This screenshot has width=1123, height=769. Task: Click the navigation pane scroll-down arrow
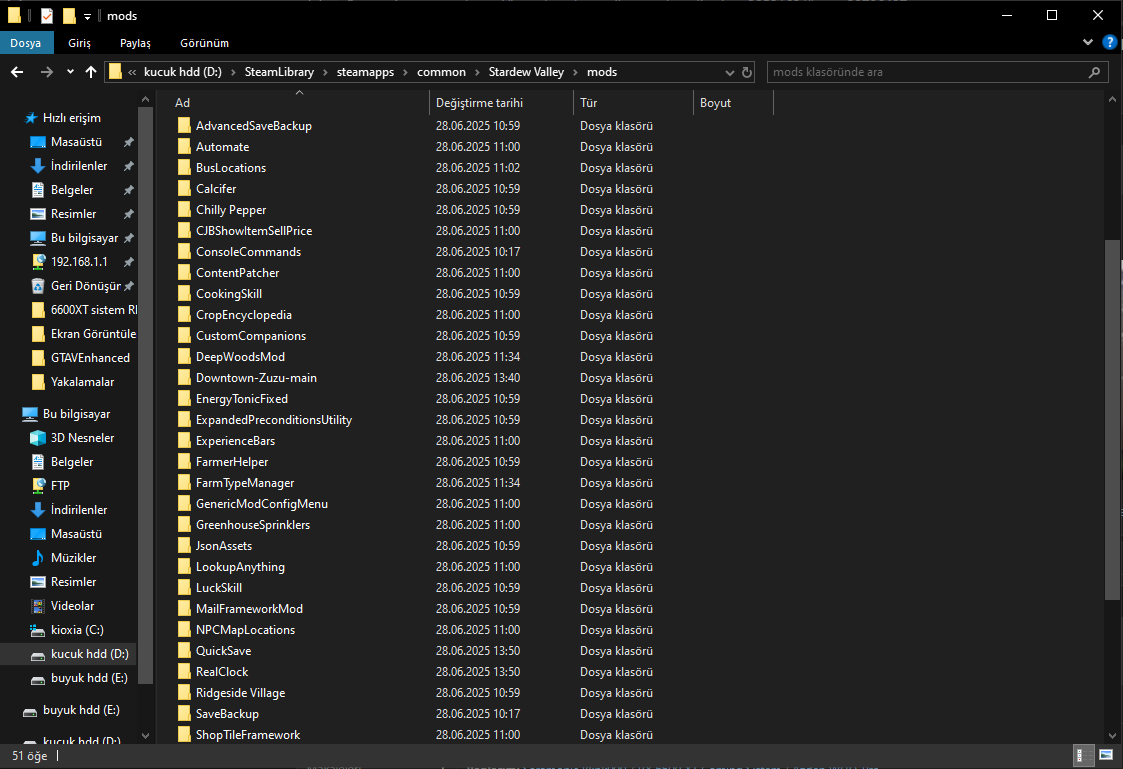point(145,735)
